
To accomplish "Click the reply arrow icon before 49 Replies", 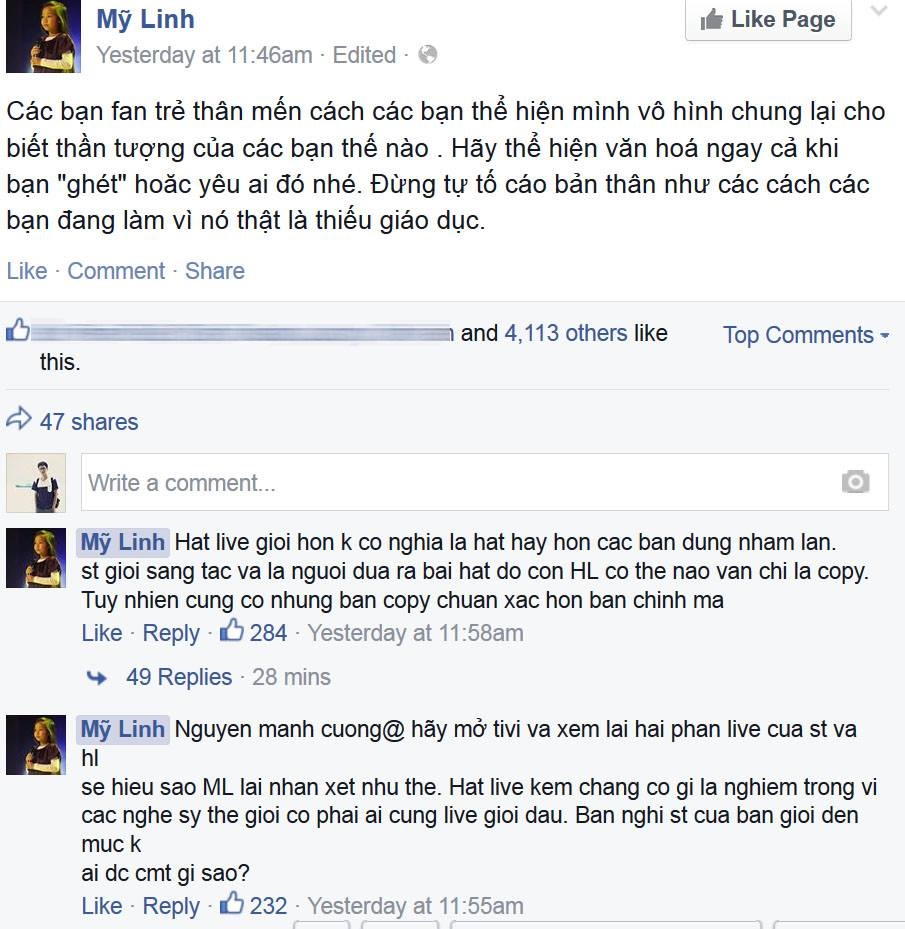I will pos(97,677).
